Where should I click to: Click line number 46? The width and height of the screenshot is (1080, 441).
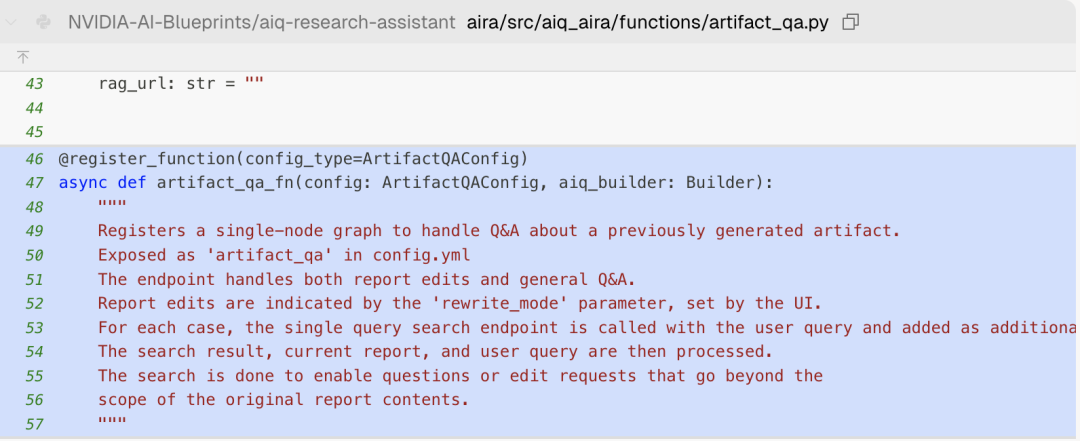click(x=34, y=158)
